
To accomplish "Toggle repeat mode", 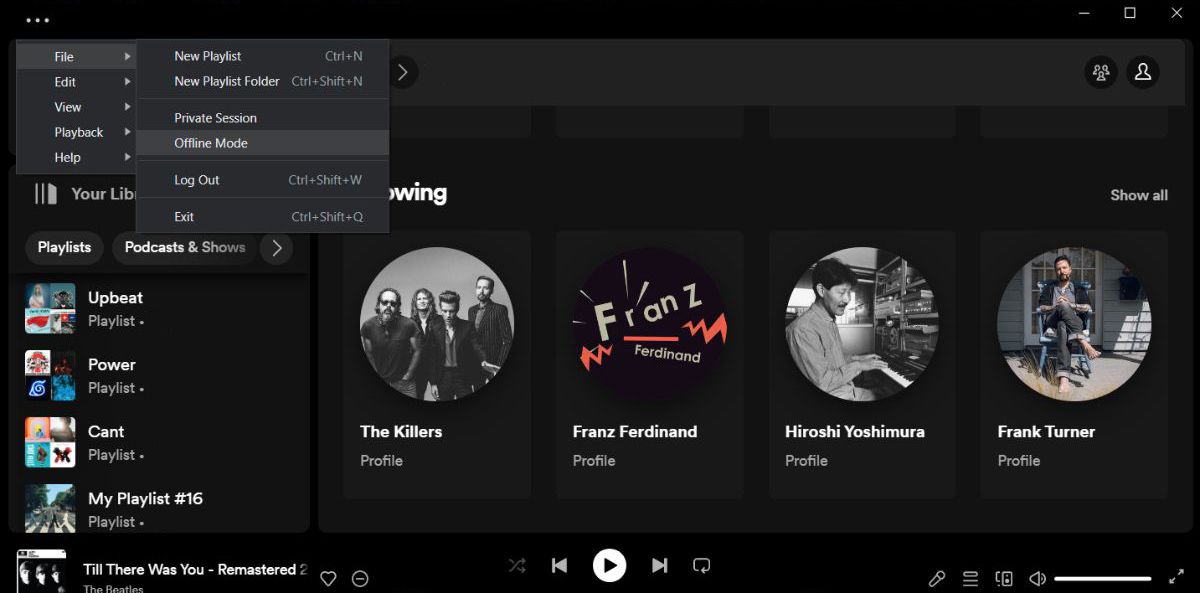I will point(702,566).
